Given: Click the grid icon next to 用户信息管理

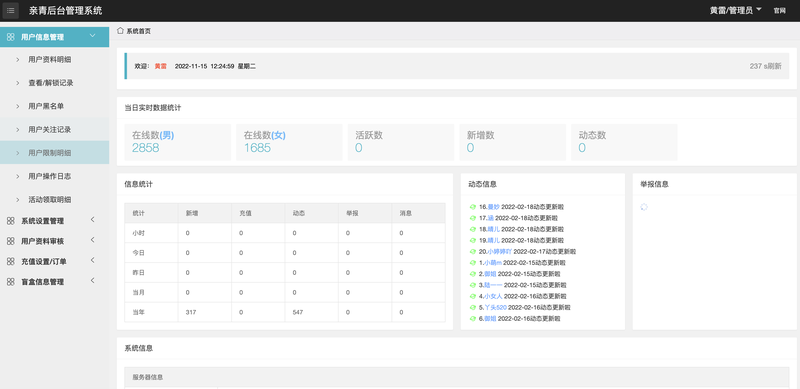Looking at the screenshot, I should [x=11, y=37].
